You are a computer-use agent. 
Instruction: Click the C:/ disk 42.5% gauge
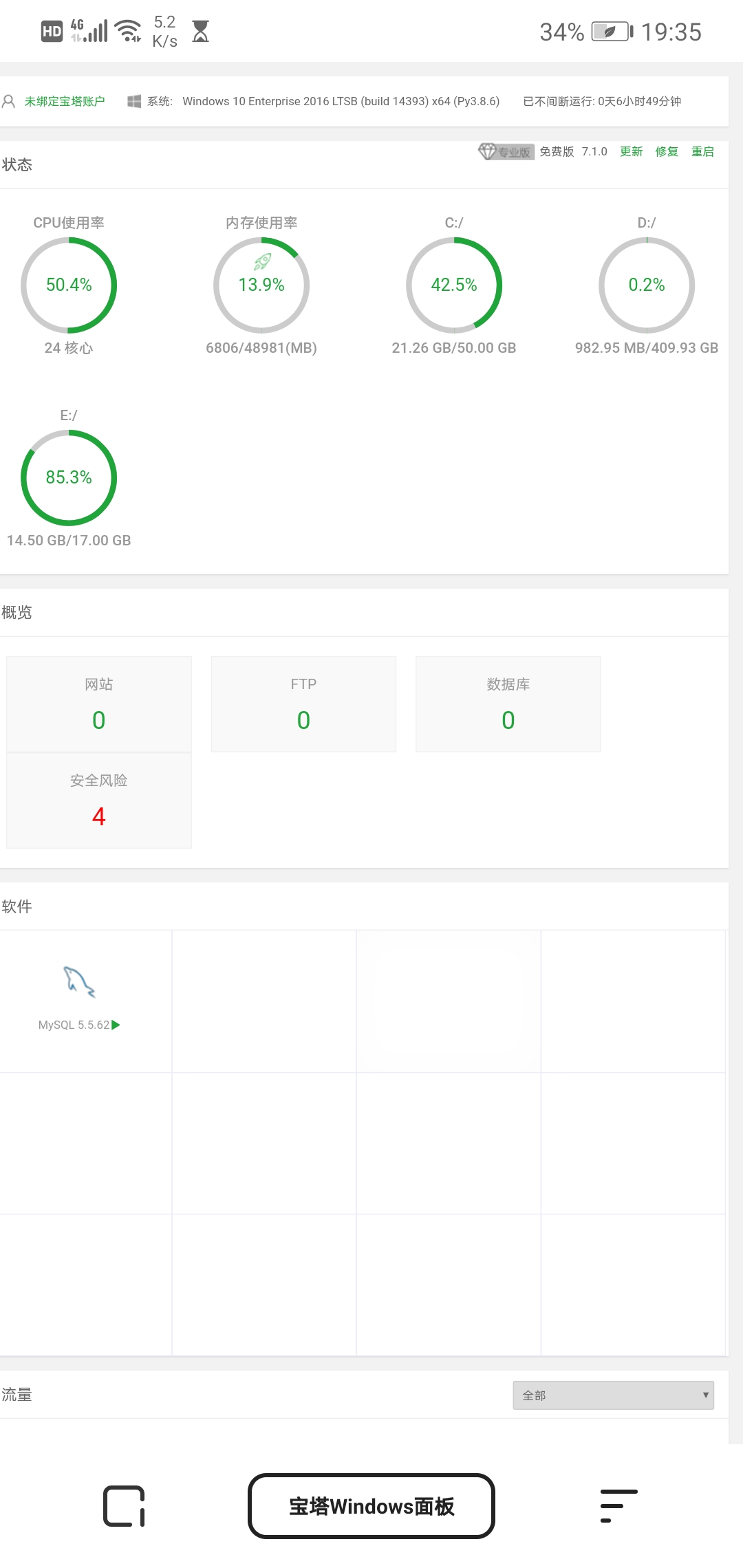click(454, 285)
